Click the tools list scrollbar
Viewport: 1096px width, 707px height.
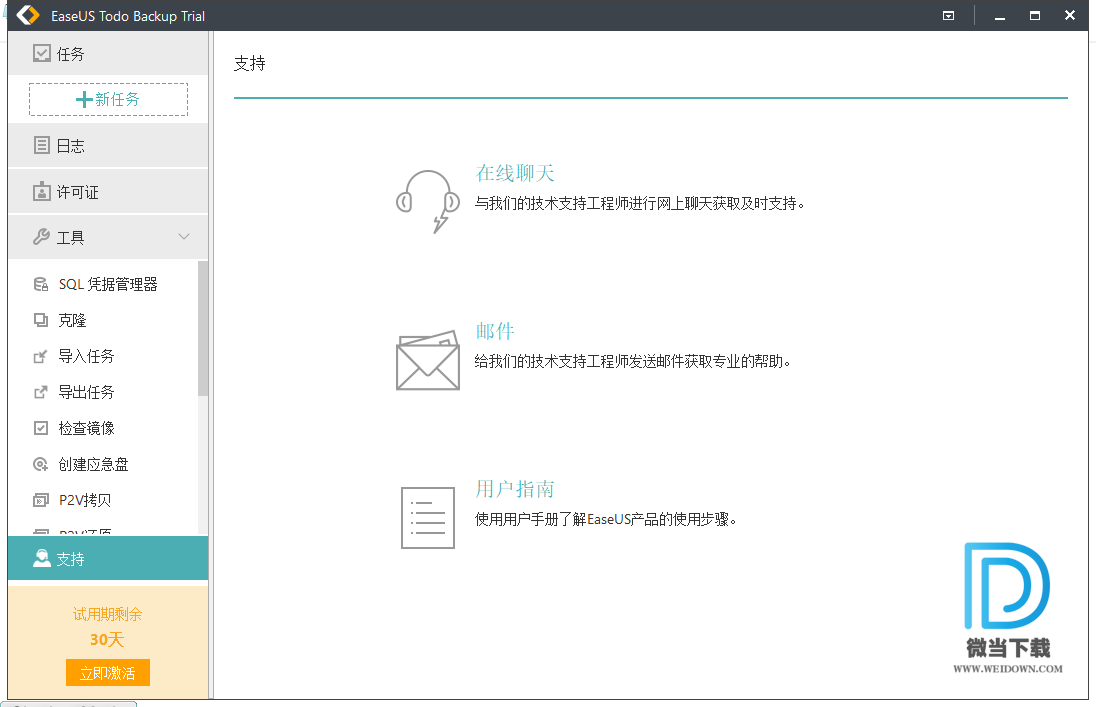203,329
